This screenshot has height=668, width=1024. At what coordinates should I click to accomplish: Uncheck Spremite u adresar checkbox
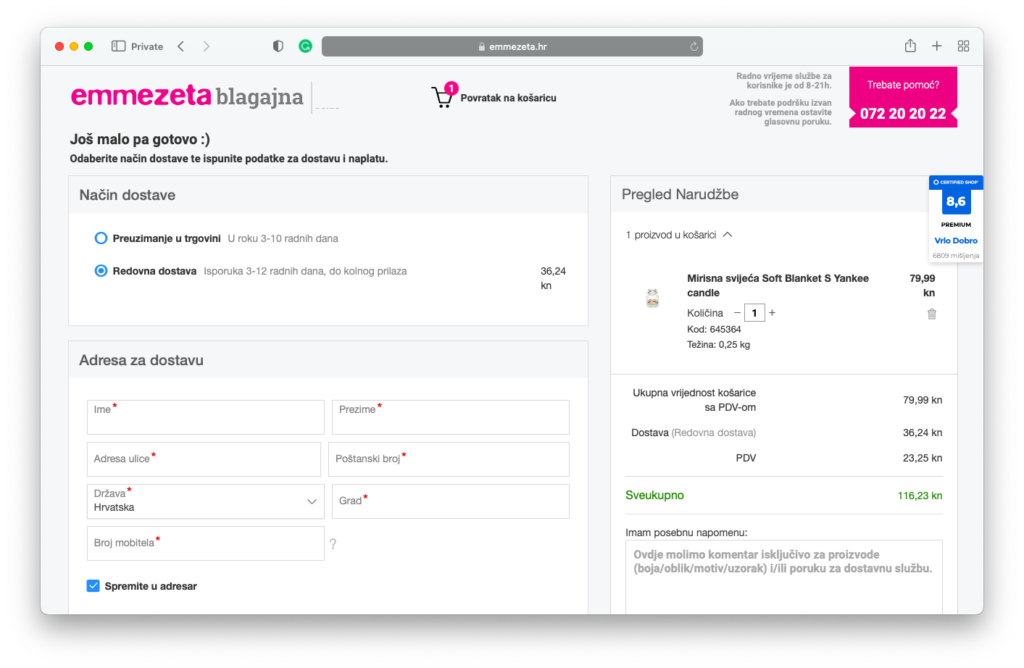click(x=93, y=586)
